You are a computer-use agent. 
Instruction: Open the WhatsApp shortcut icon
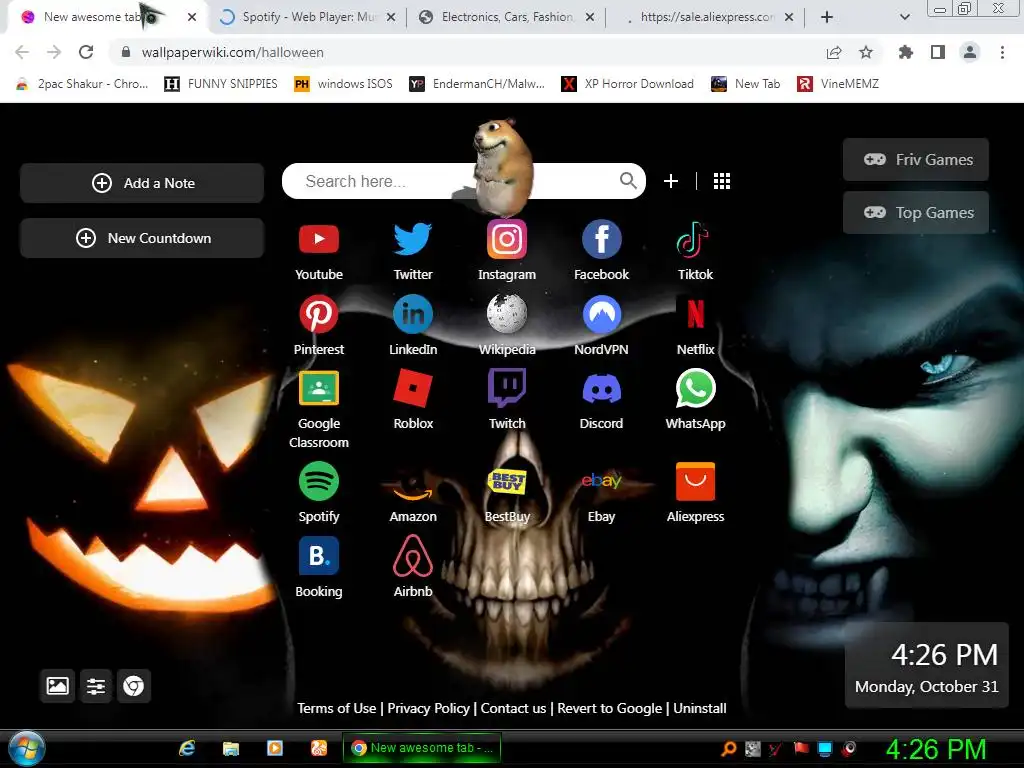tap(696, 388)
